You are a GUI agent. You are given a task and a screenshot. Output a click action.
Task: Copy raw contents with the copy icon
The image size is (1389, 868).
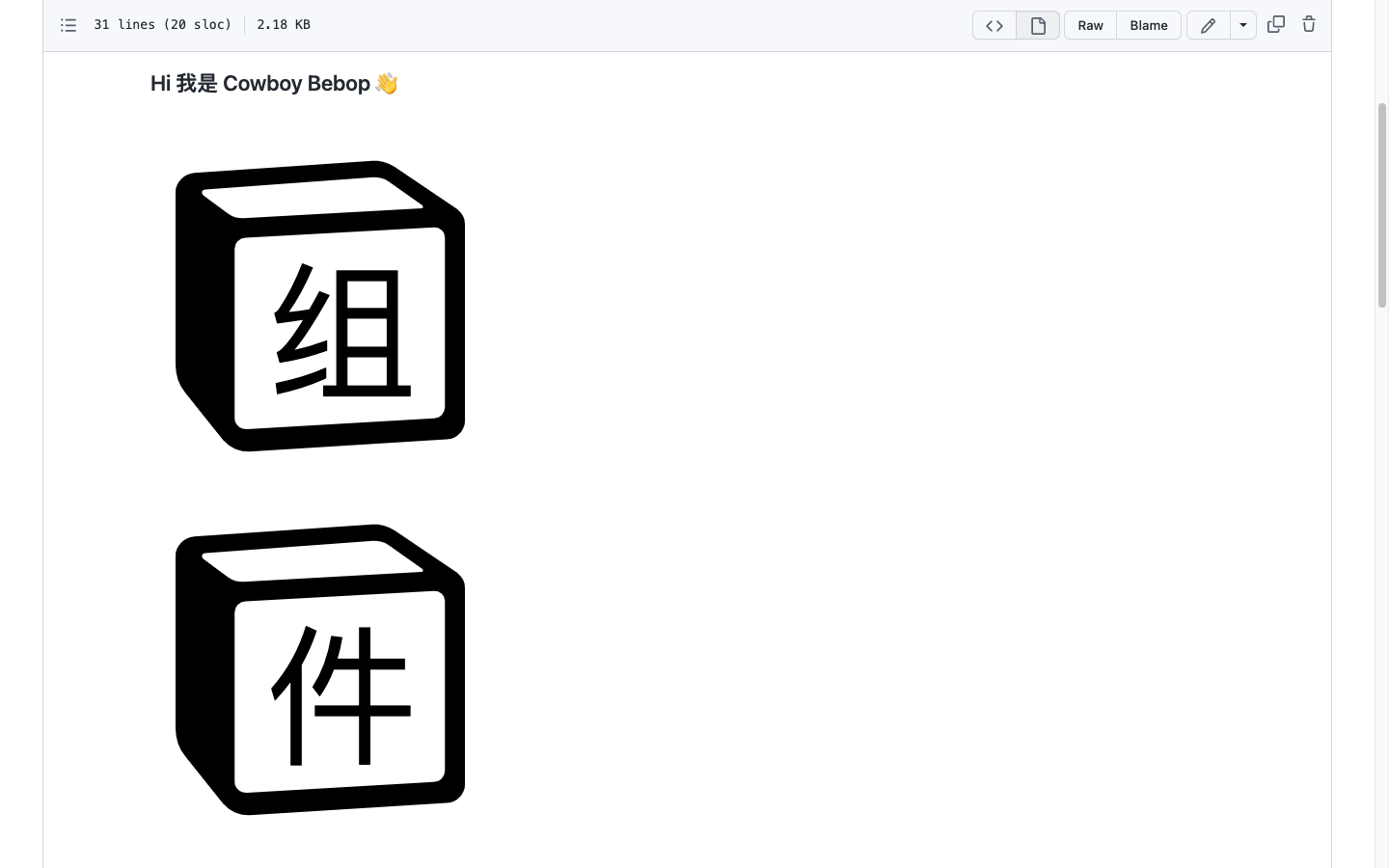pyautogui.click(x=1276, y=25)
